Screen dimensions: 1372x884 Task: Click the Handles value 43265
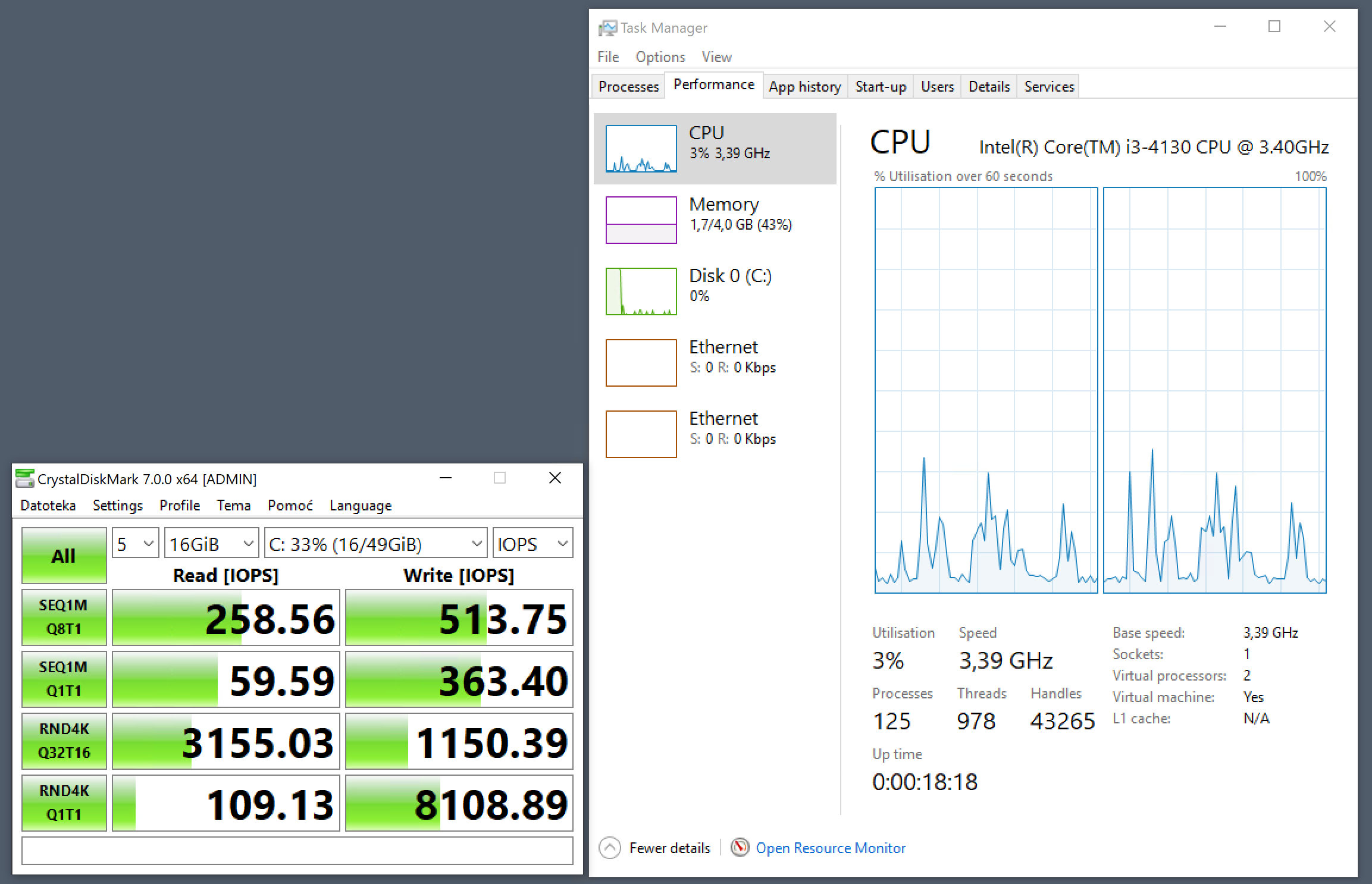pyautogui.click(x=1063, y=721)
